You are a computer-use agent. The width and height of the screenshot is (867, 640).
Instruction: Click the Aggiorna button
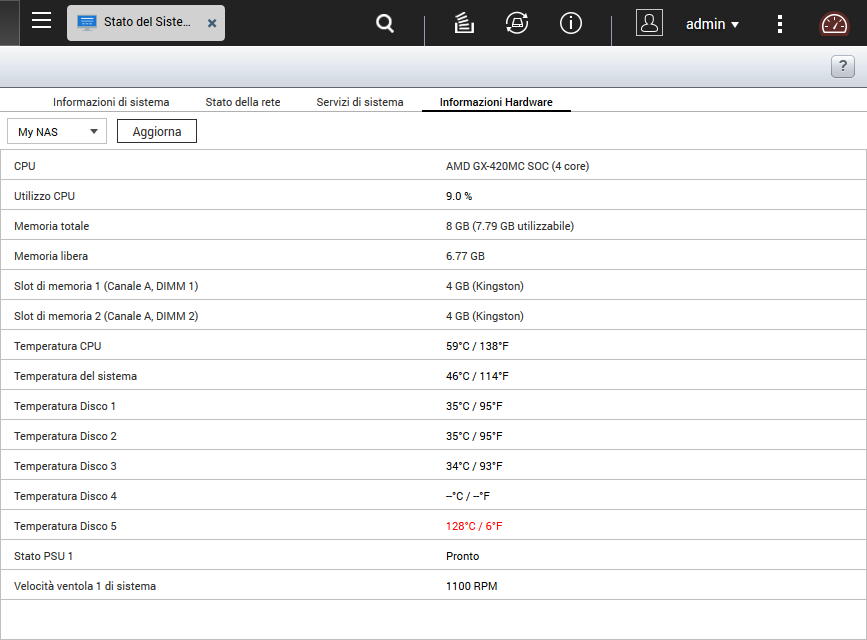click(157, 131)
